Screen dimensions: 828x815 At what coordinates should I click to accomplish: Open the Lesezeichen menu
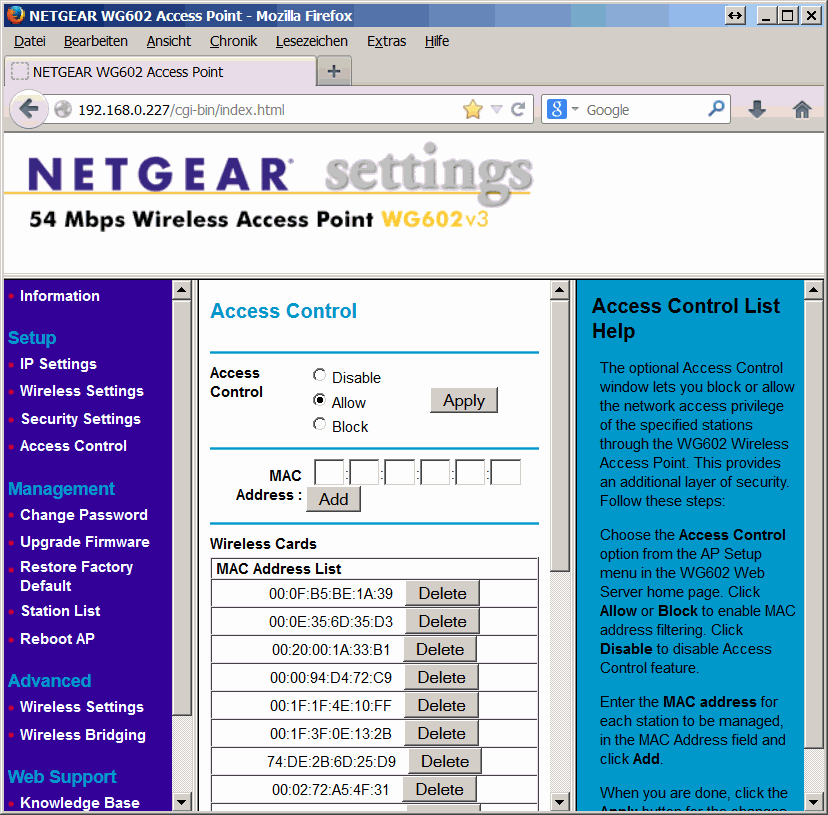pos(311,41)
